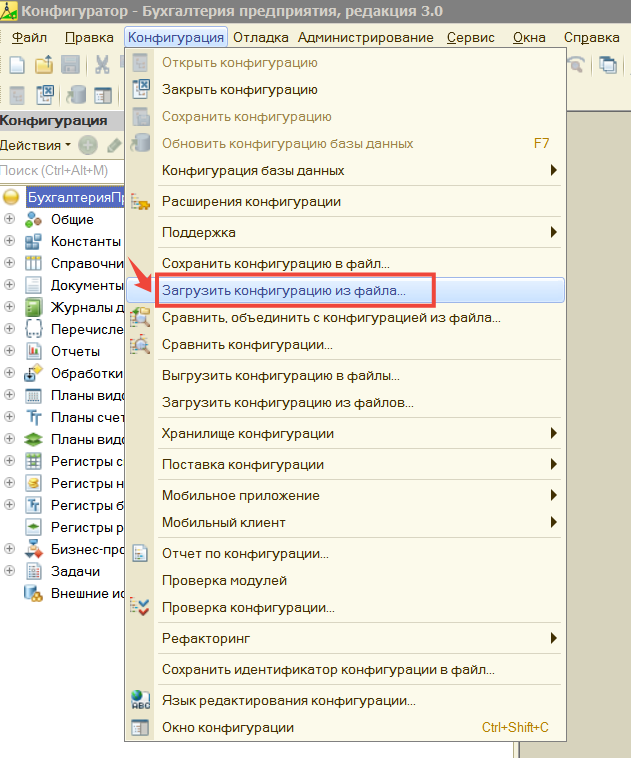Open the Поставка конфигурации submenu
Image resolution: width=631 pixels, height=758 pixels.
pyautogui.click(x=345, y=465)
